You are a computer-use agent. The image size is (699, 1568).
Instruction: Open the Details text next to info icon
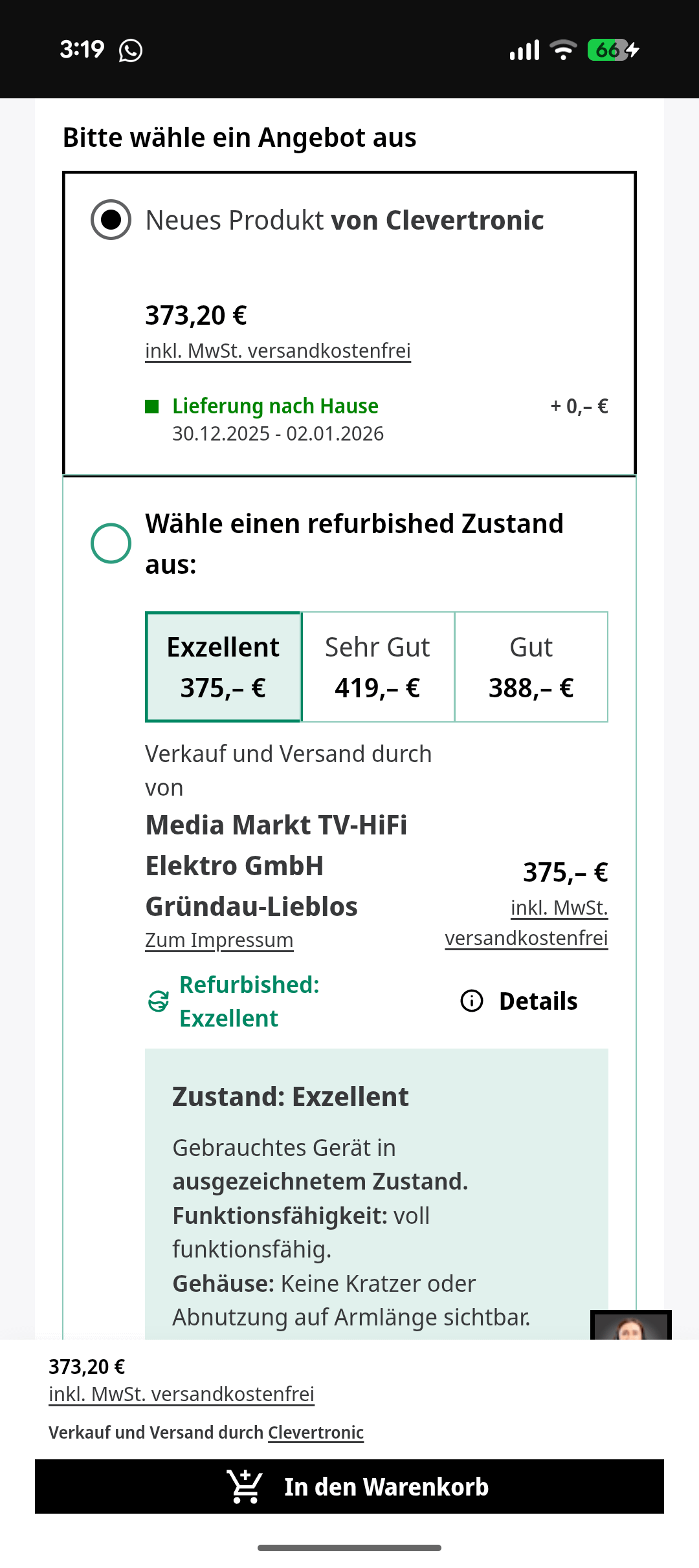coord(538,1001)
